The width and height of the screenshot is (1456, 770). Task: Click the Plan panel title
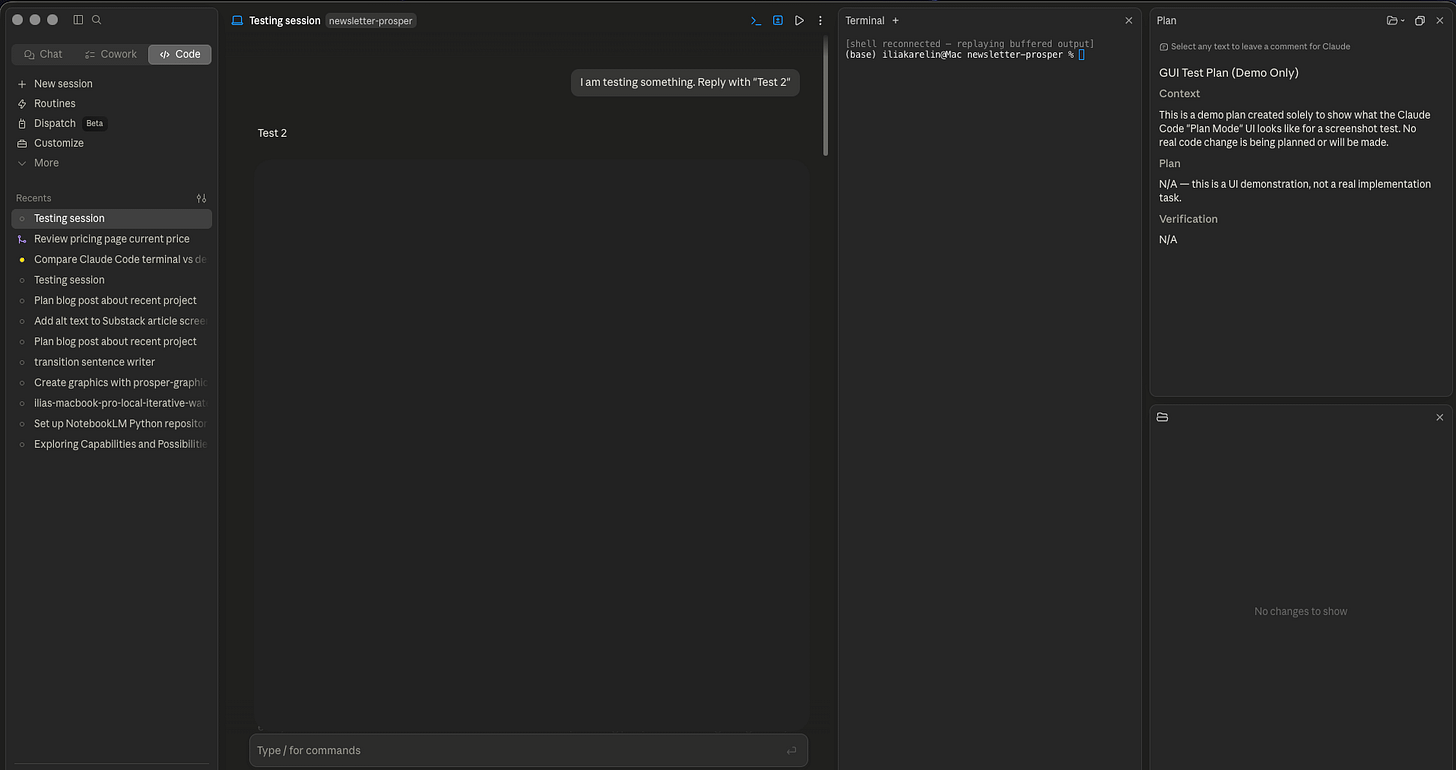pos(1167,20)
